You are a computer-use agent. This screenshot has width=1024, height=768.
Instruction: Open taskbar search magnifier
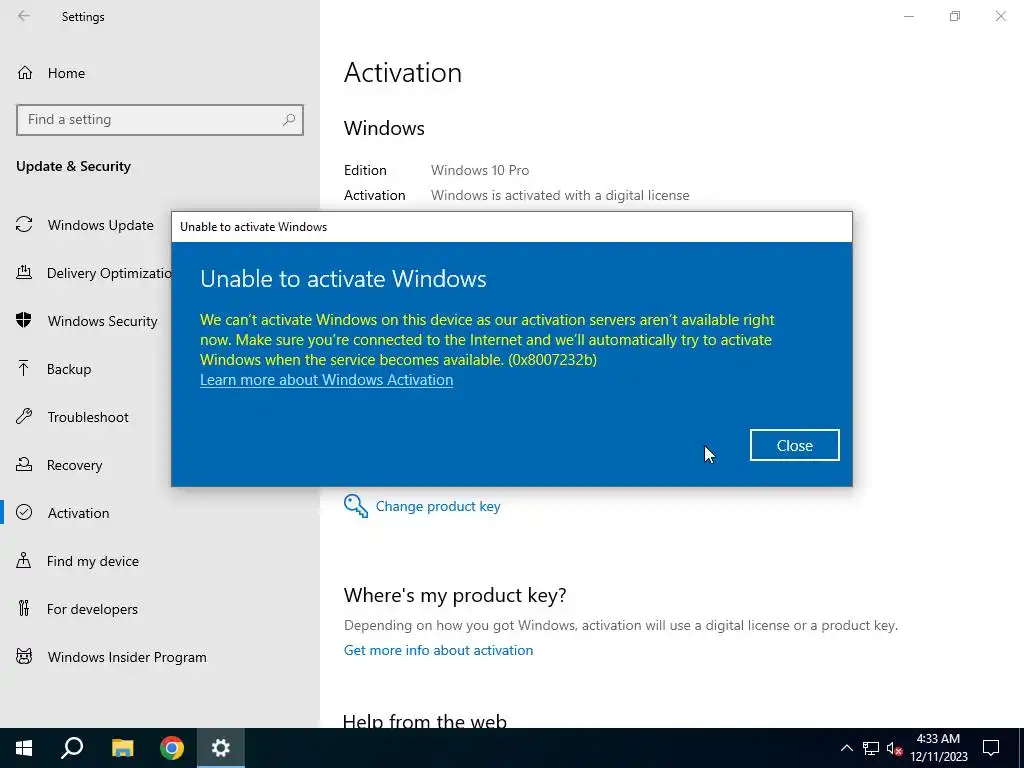click(72, 748)
